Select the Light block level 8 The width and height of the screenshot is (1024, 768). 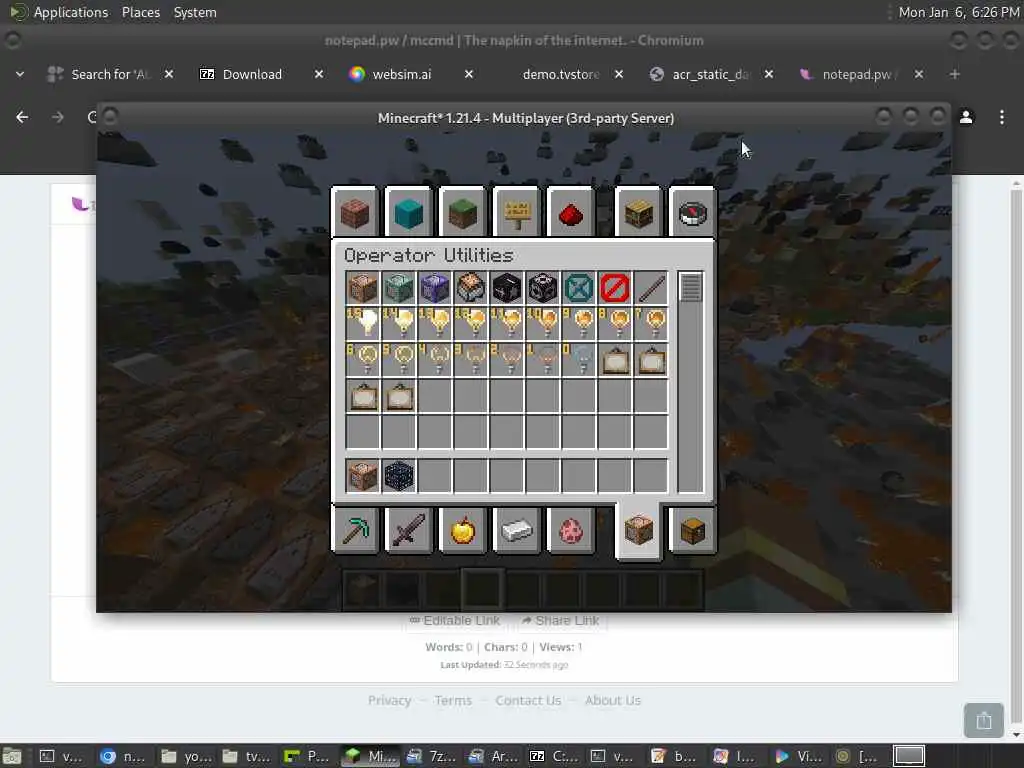(x=615, y=324)
